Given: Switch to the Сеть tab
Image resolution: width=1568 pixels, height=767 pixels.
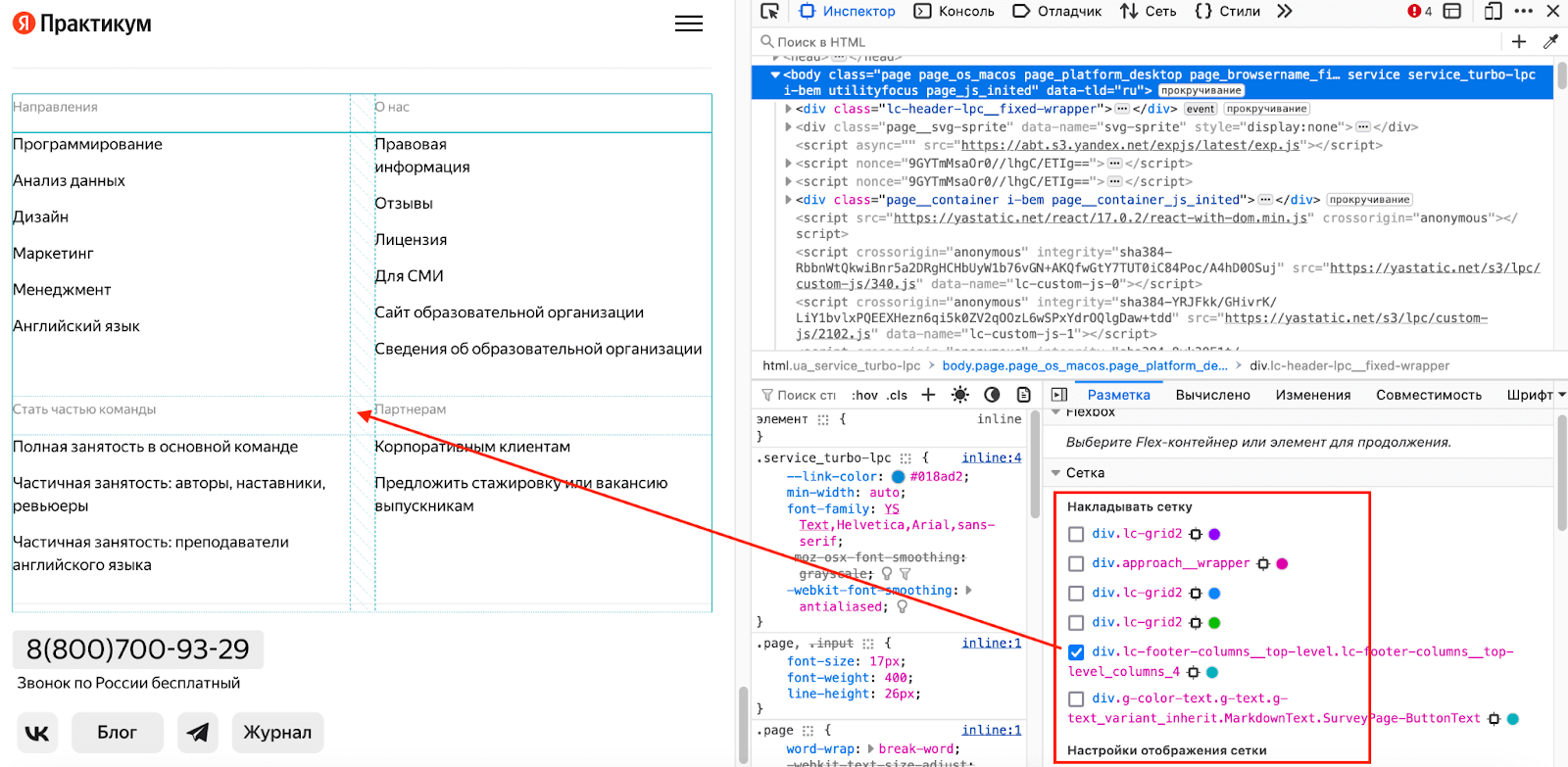Looking at the screenshot, I should 1149,11.
